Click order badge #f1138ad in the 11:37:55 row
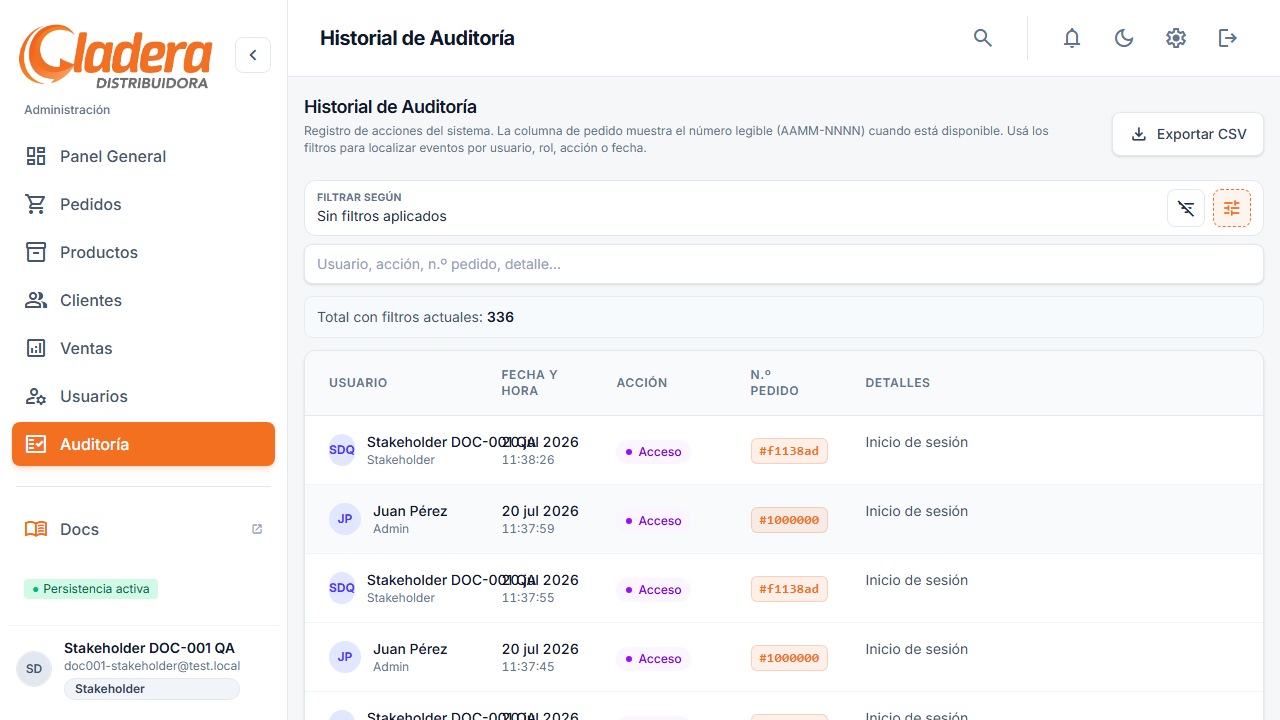The width and height of the screenshot is (1280, 720). pos(789,589)
